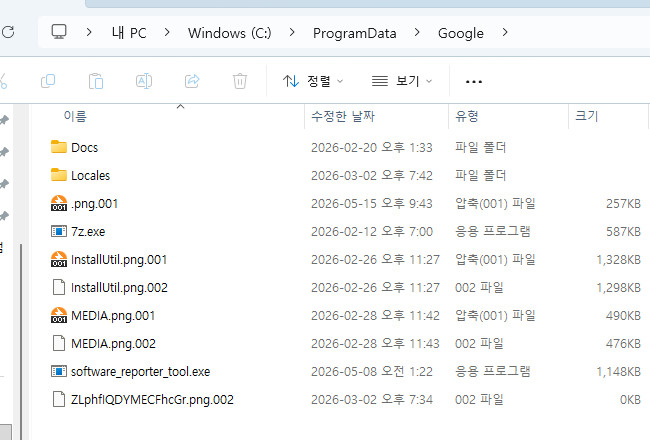Select file name InstallUtil.png.001
Image resolution: width=650 pixels, height=440 pixels.
(119, 260)
